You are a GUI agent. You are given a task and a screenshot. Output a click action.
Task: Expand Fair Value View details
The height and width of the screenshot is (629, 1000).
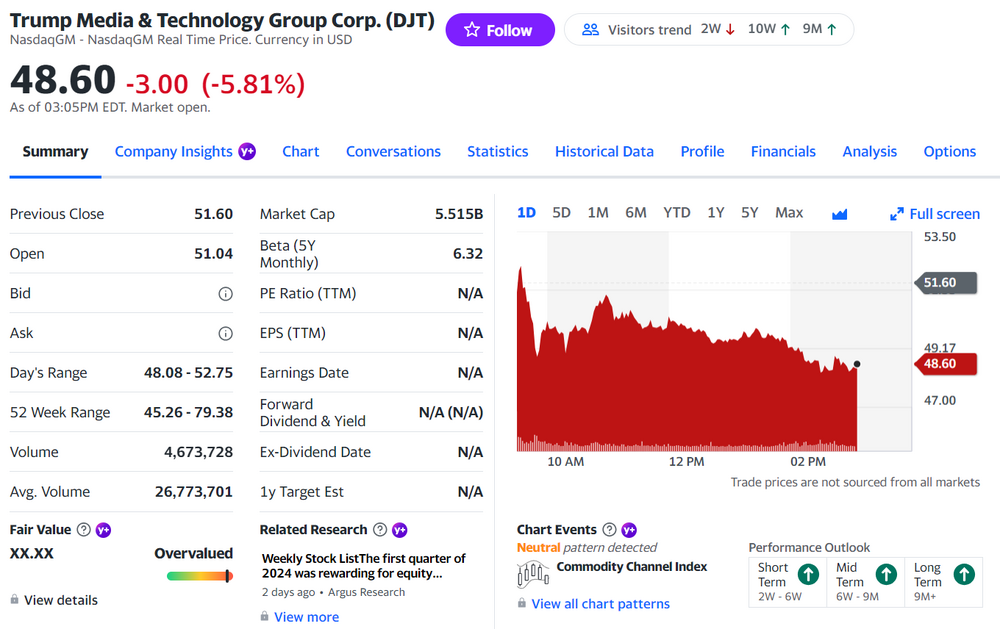coord(60,600)
